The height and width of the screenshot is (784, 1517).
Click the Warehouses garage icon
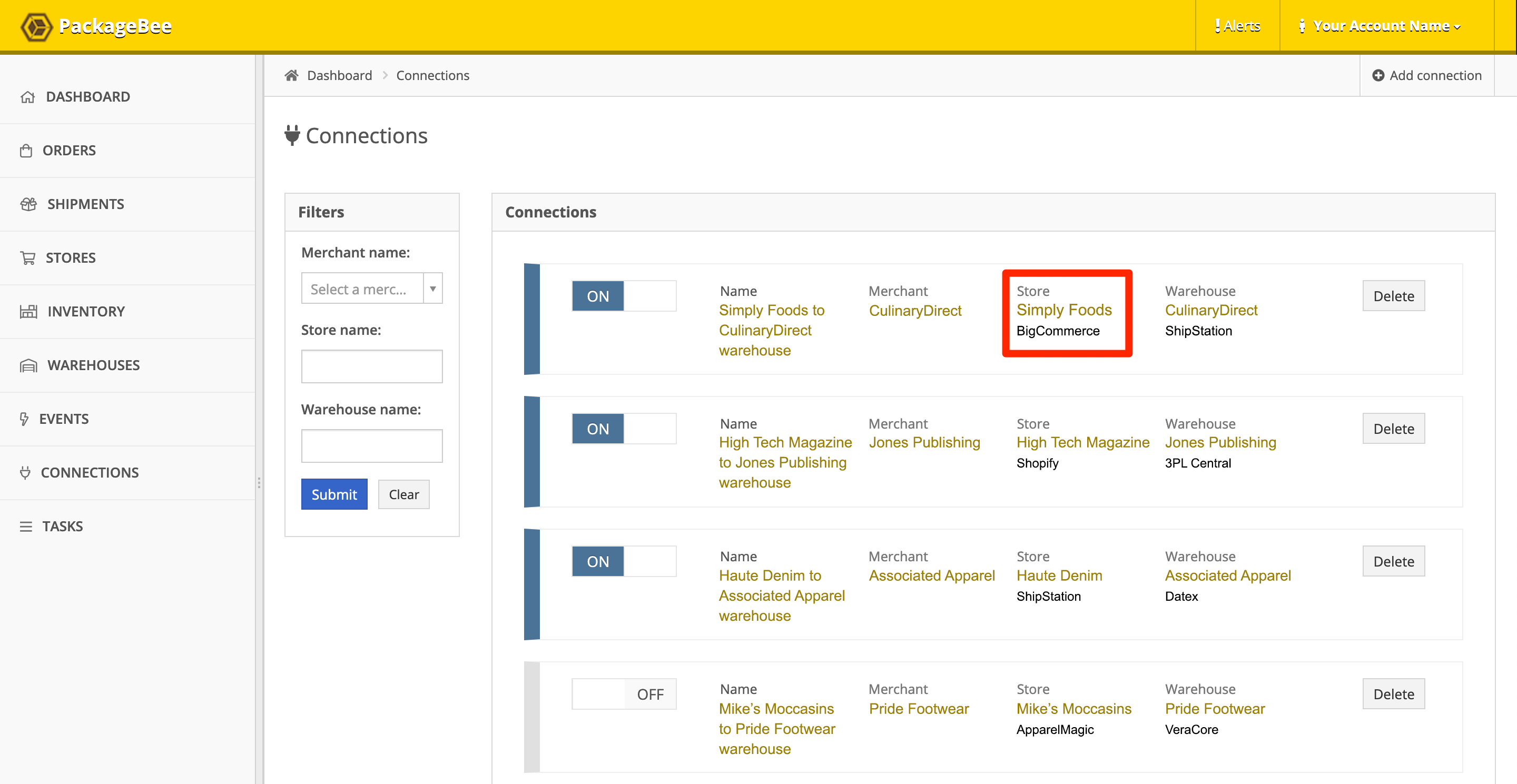coord(28,365)
